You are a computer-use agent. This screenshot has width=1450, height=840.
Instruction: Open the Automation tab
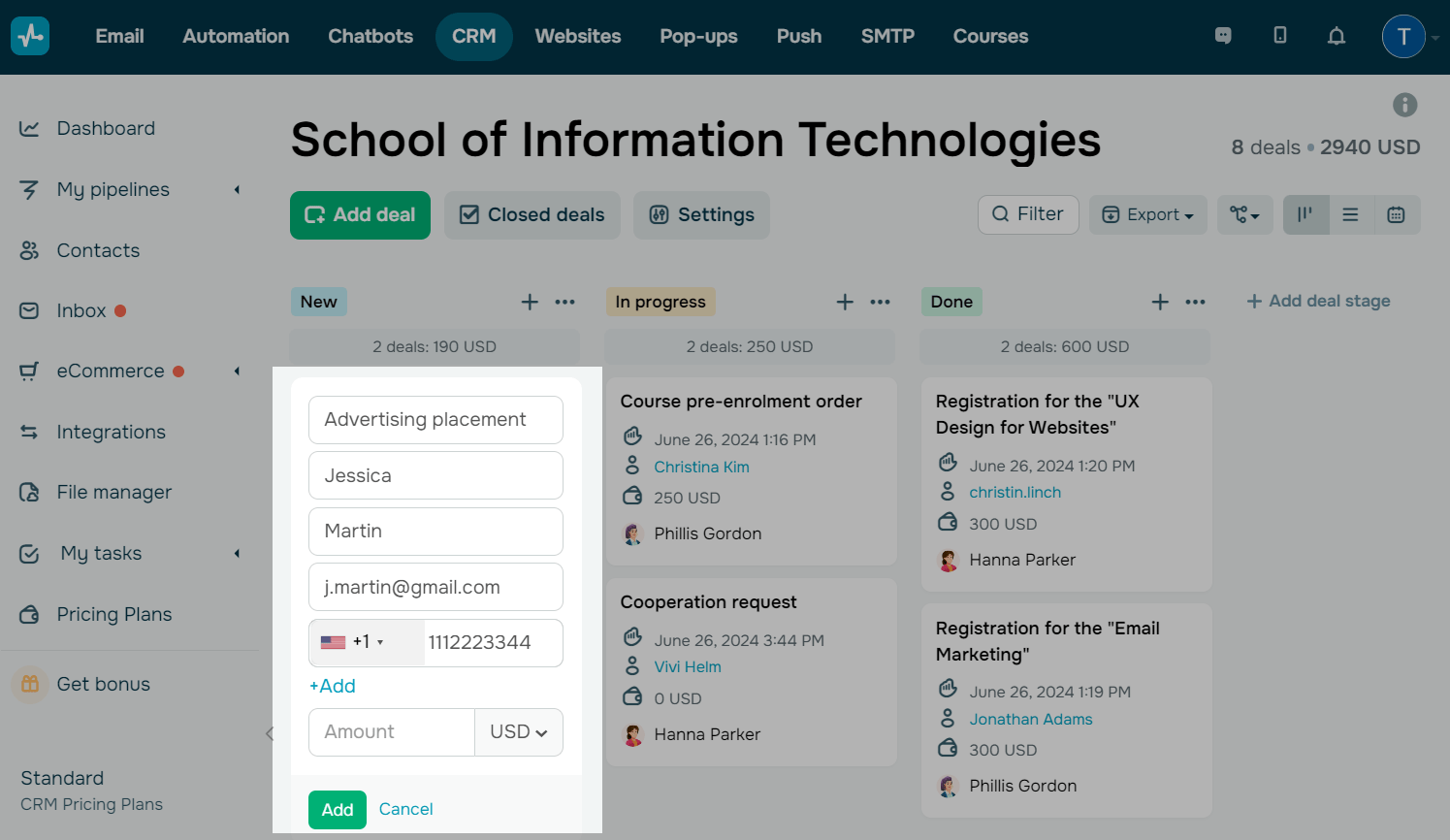[236, 37]
